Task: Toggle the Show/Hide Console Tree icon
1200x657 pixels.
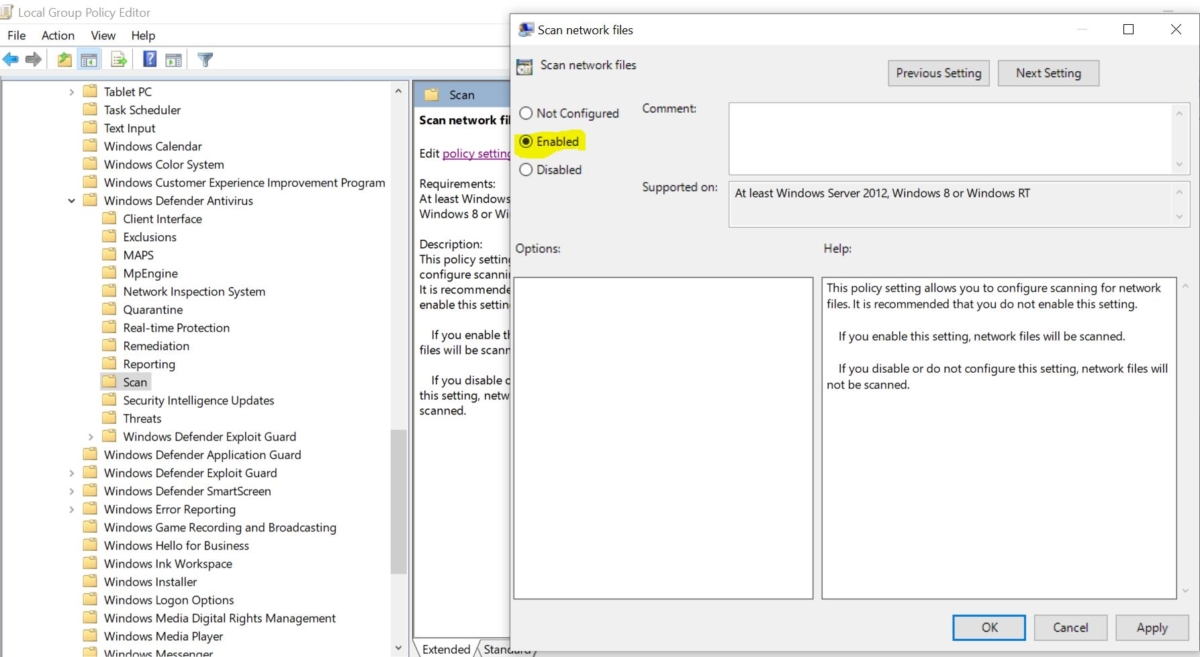Action: click(88, 59)
